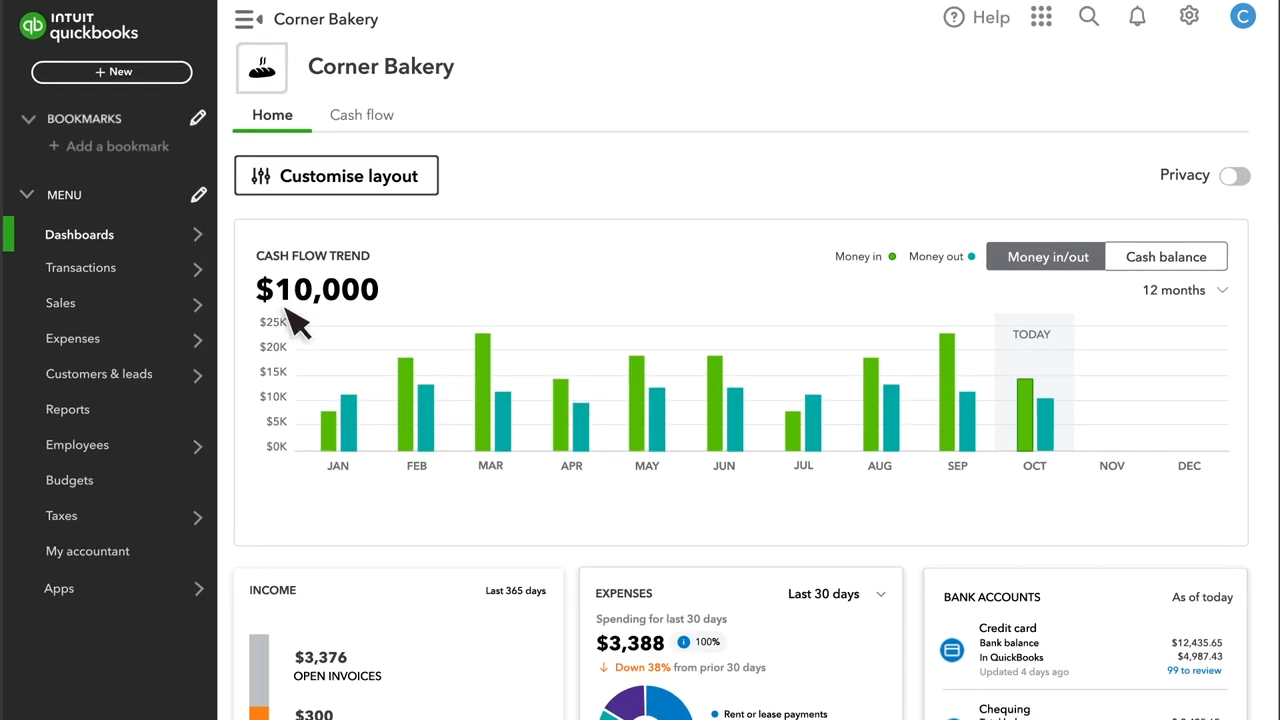Select Money in/out view
Screen dimensions: 1280x720
point(1047,257)
